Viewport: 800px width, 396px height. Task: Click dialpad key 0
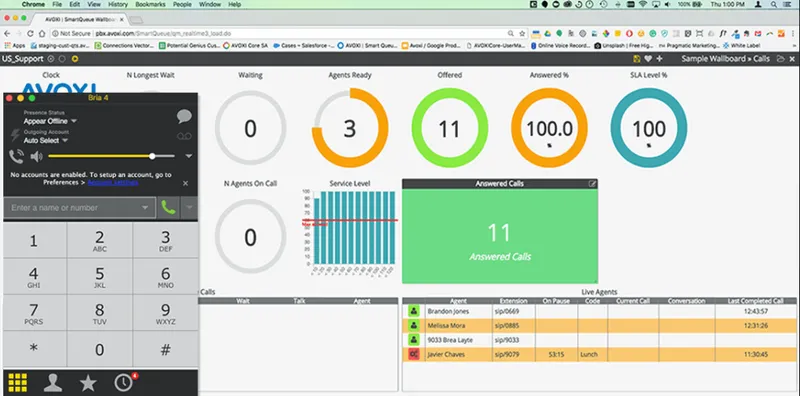tap(99, 349)
